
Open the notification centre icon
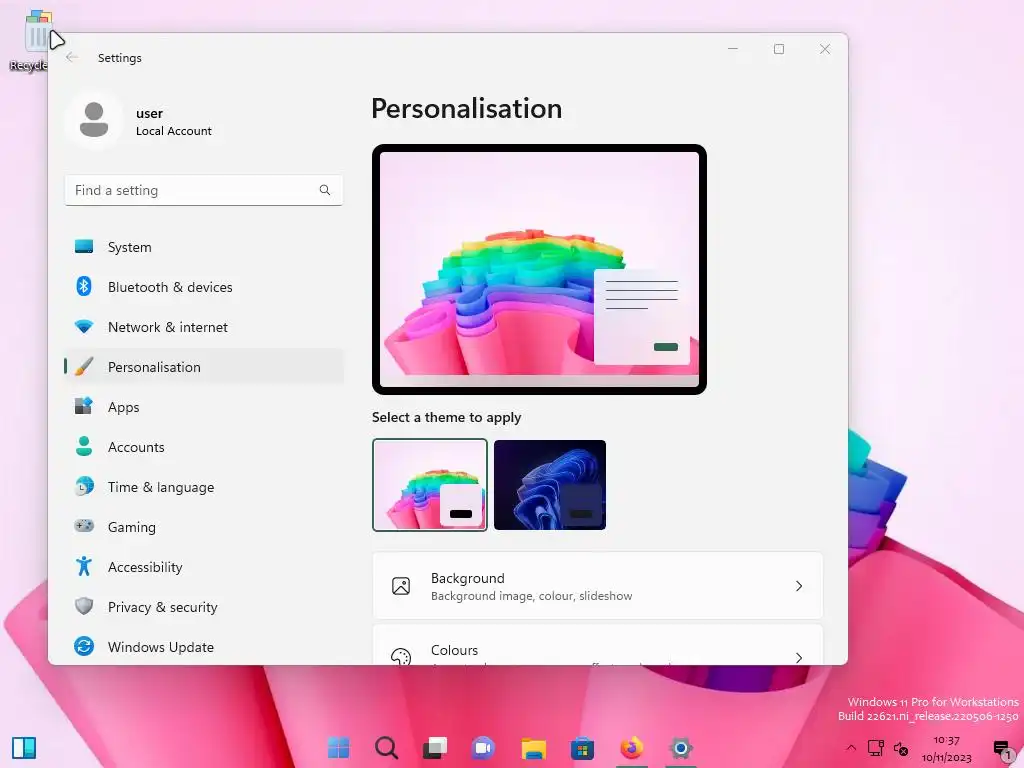coord(1002,749)
